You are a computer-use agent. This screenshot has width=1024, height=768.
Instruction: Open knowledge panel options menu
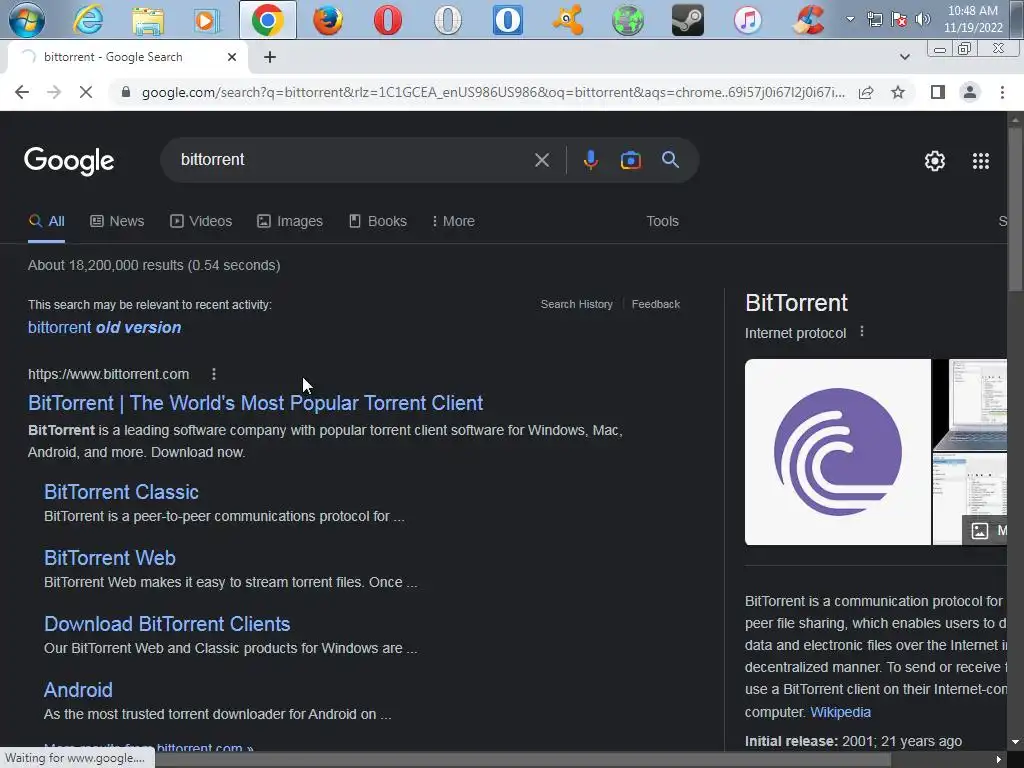coord(862,332)
